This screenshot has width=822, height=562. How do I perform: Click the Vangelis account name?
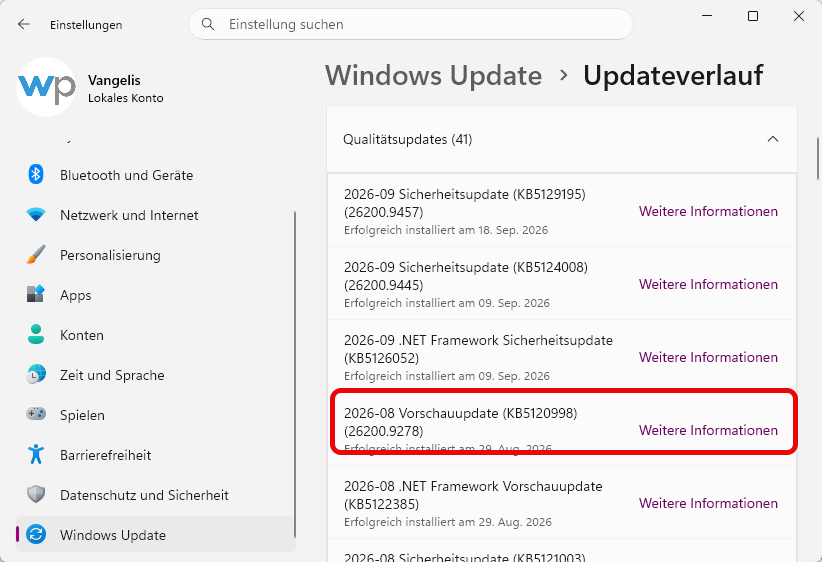coord(114,80)
